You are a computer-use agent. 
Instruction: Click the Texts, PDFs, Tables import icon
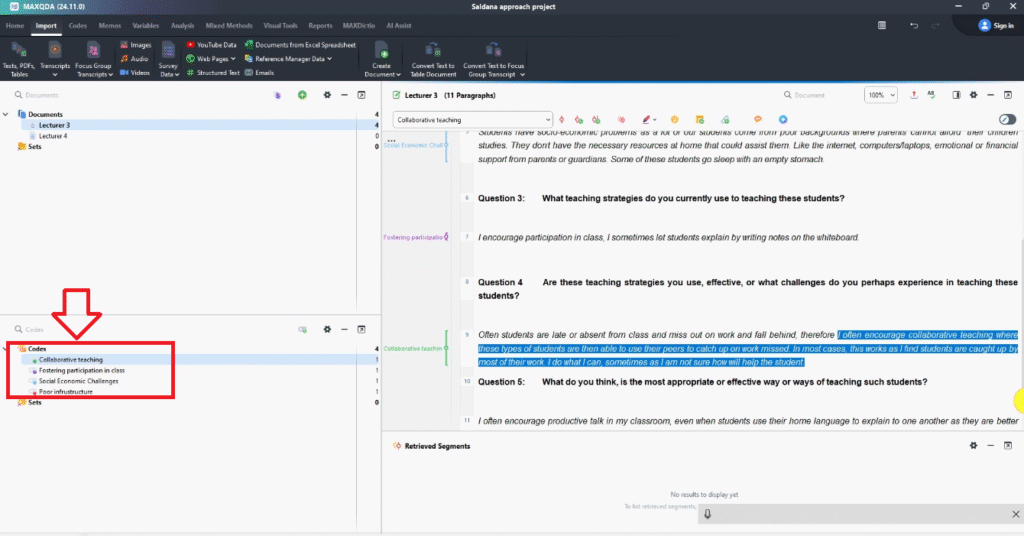(x=19, y=50)
